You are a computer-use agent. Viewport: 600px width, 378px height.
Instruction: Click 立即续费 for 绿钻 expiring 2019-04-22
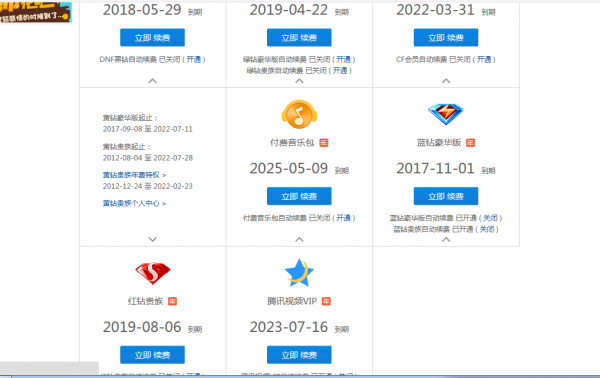tap(299, 37)
